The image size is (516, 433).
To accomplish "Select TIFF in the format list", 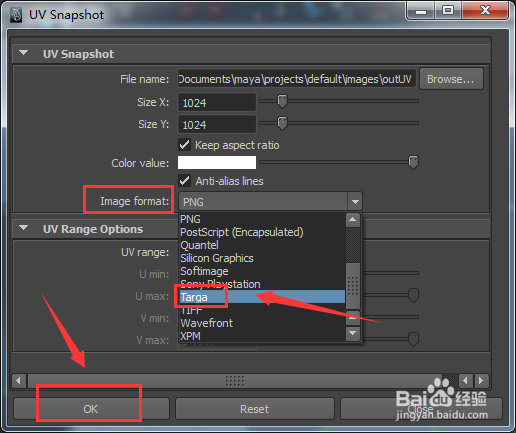I will tap(262, 310).
